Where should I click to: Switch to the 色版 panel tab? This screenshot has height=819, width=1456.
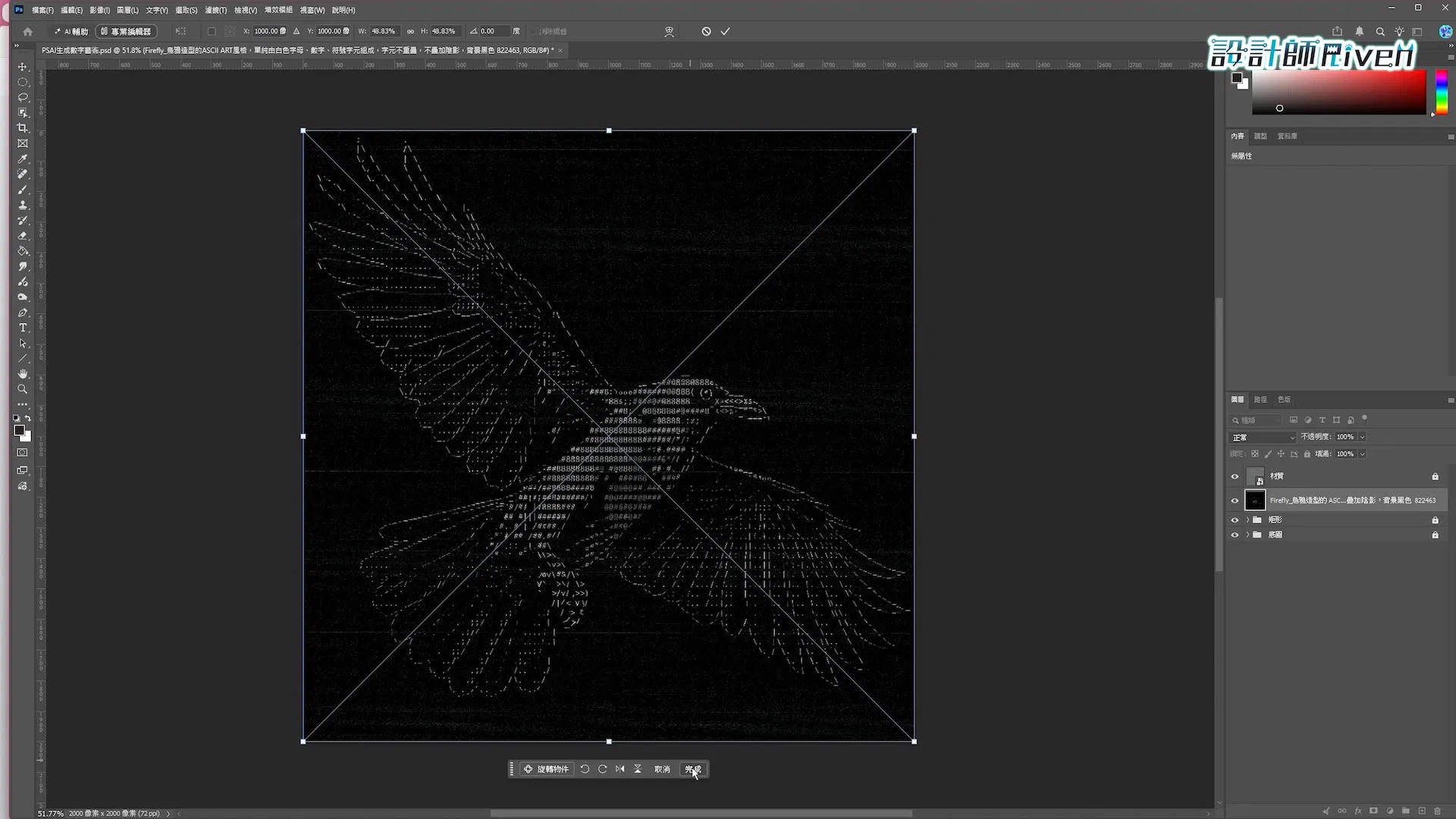click(1284, 400)
